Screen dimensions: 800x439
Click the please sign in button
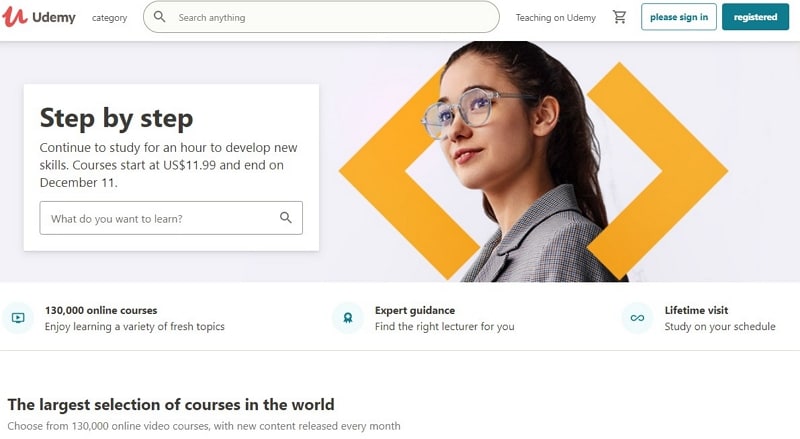pos(679,17)
